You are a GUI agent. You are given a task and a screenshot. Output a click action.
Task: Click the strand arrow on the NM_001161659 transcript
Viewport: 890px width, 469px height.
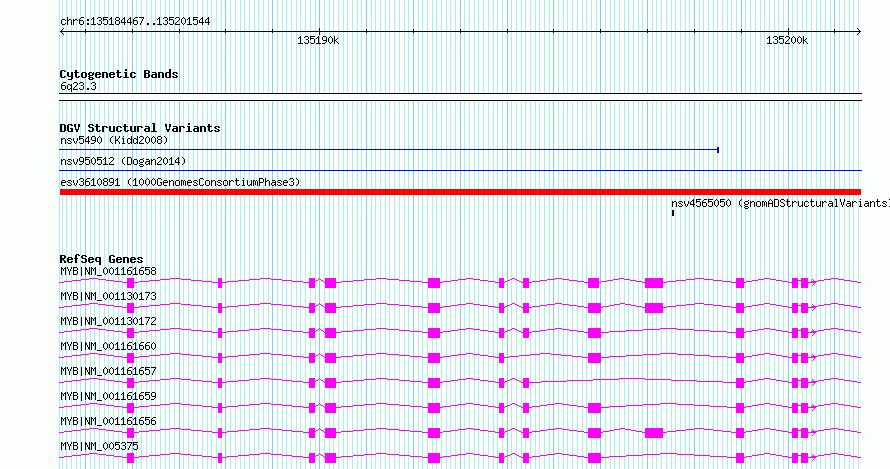[813, 408]
